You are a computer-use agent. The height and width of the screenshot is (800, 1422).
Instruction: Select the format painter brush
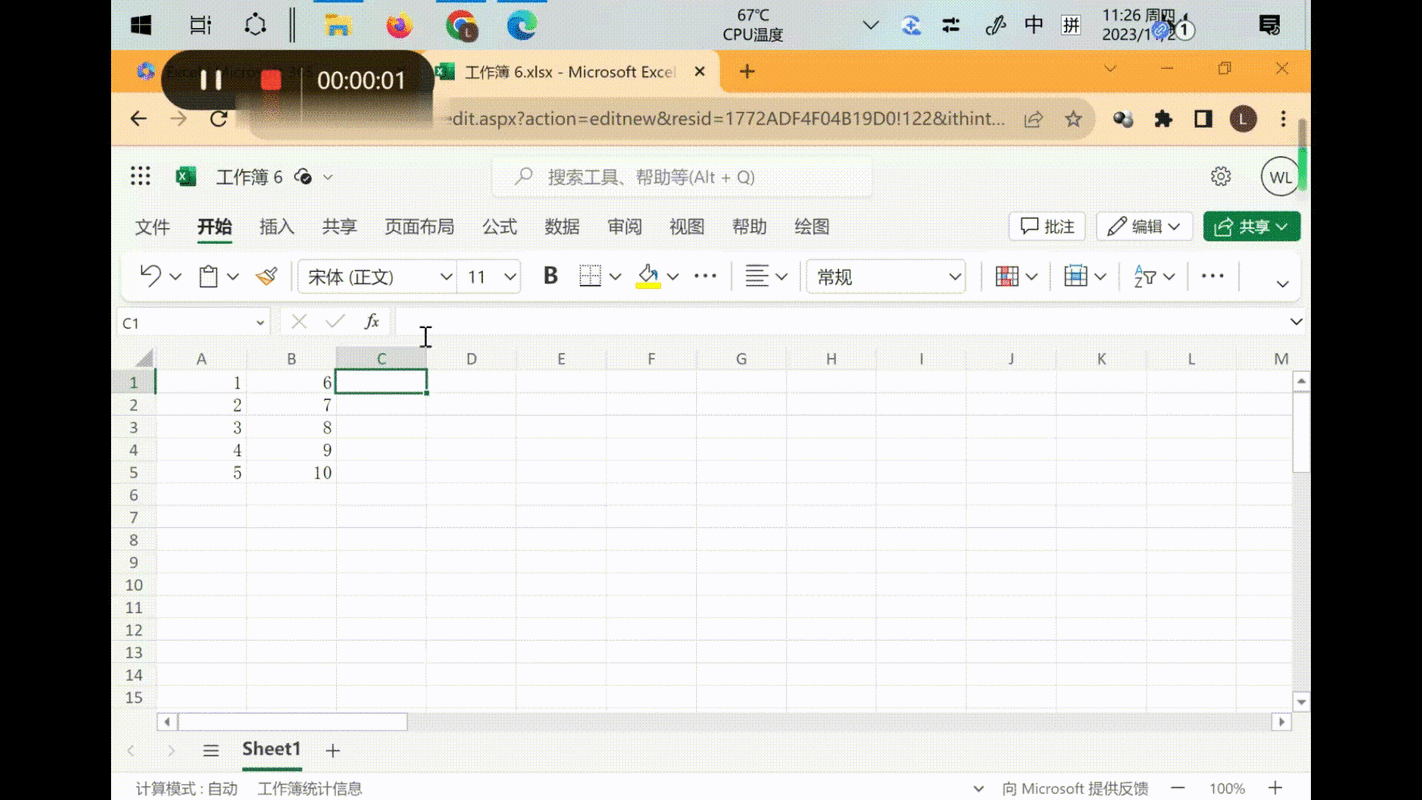pos(266,277)
